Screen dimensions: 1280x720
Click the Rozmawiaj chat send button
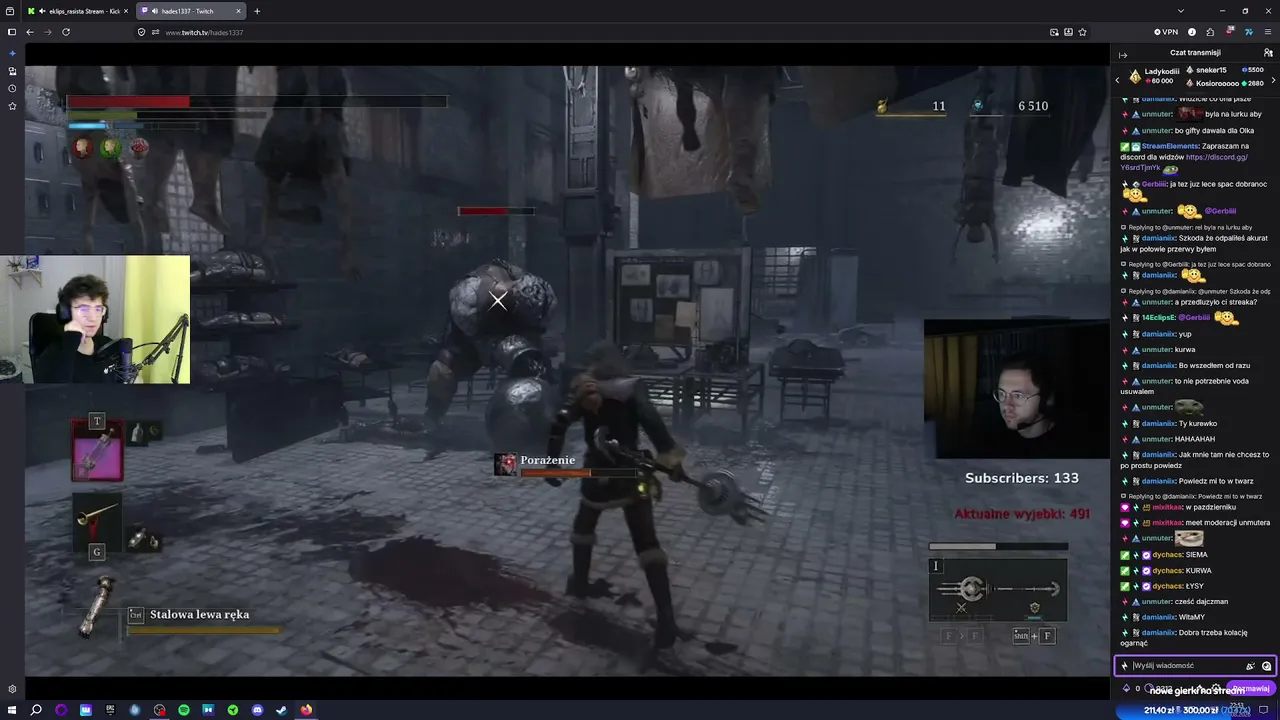coord(1250,688)
